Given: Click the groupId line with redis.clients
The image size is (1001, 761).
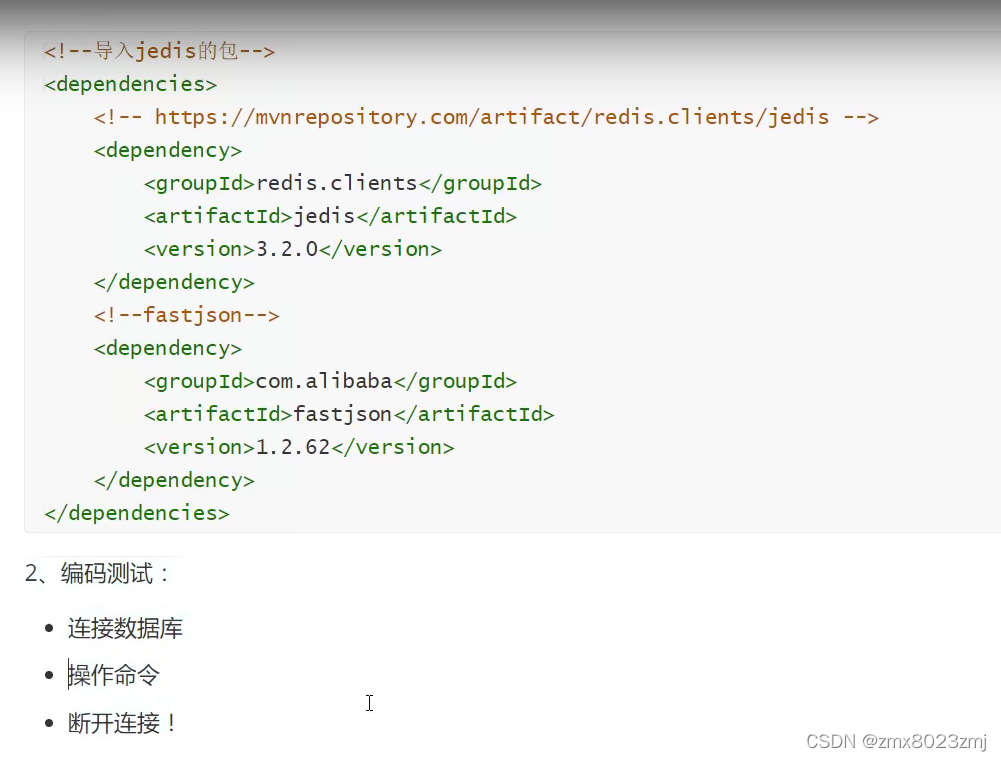Looking at the screenshot, I should pos(342,183).
